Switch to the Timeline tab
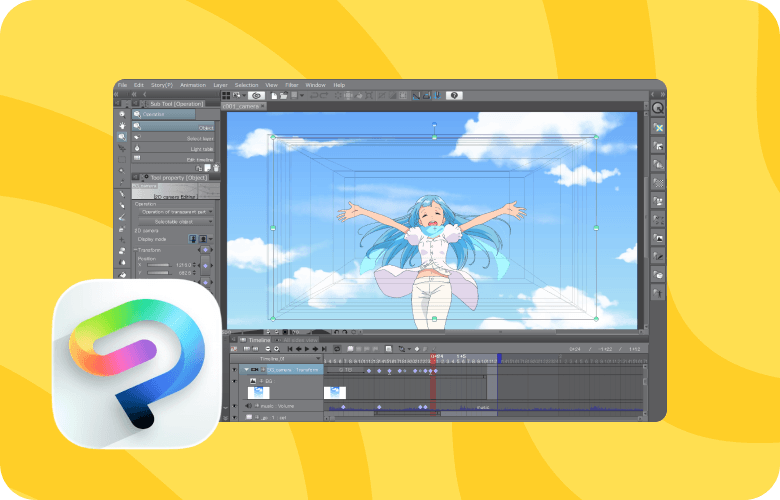 [254, 340]
